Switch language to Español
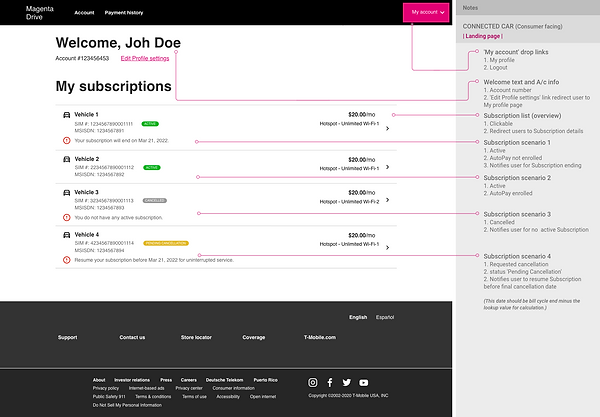 pos(385,317)
